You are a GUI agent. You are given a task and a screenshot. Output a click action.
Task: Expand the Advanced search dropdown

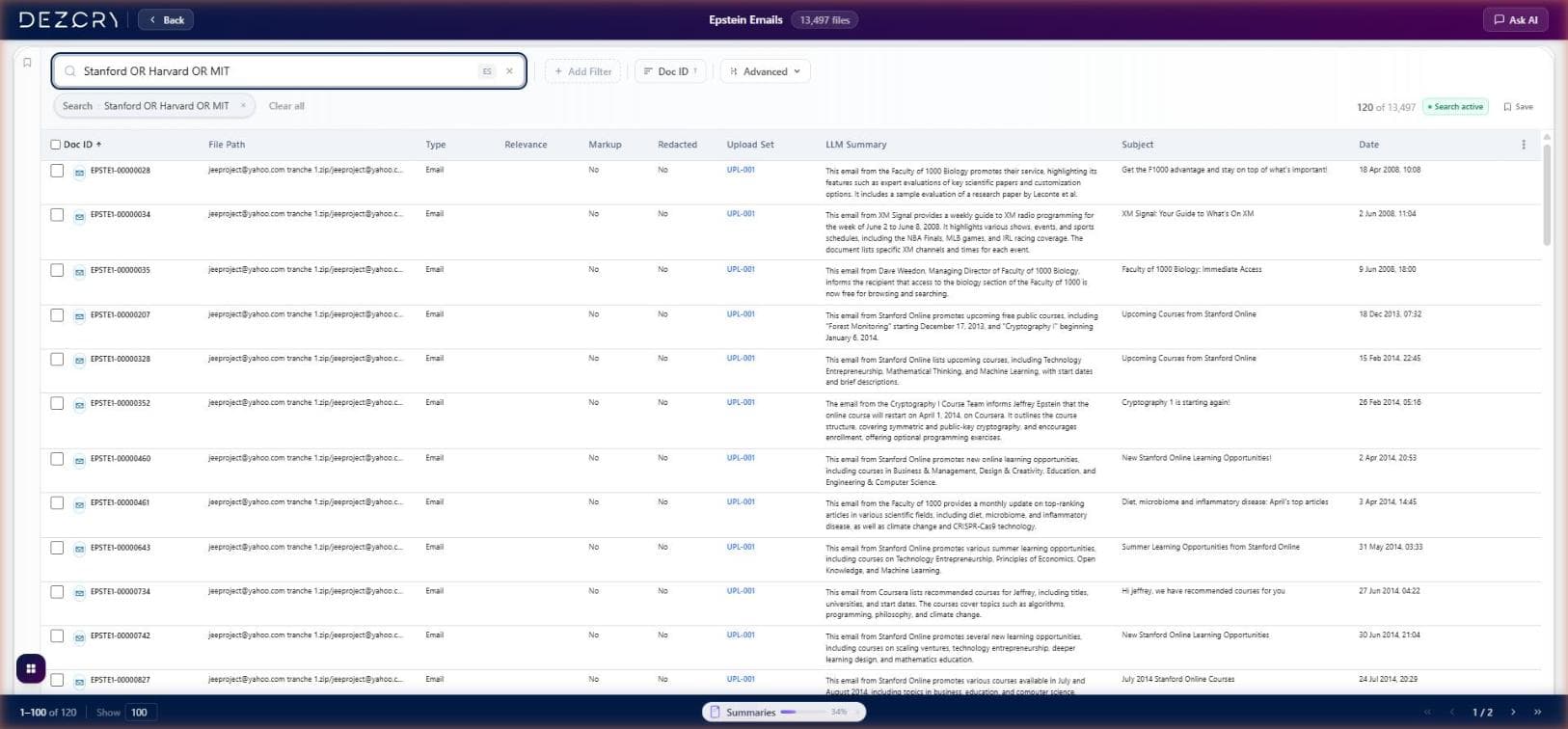pyautogui.click(x=765, y=71)
